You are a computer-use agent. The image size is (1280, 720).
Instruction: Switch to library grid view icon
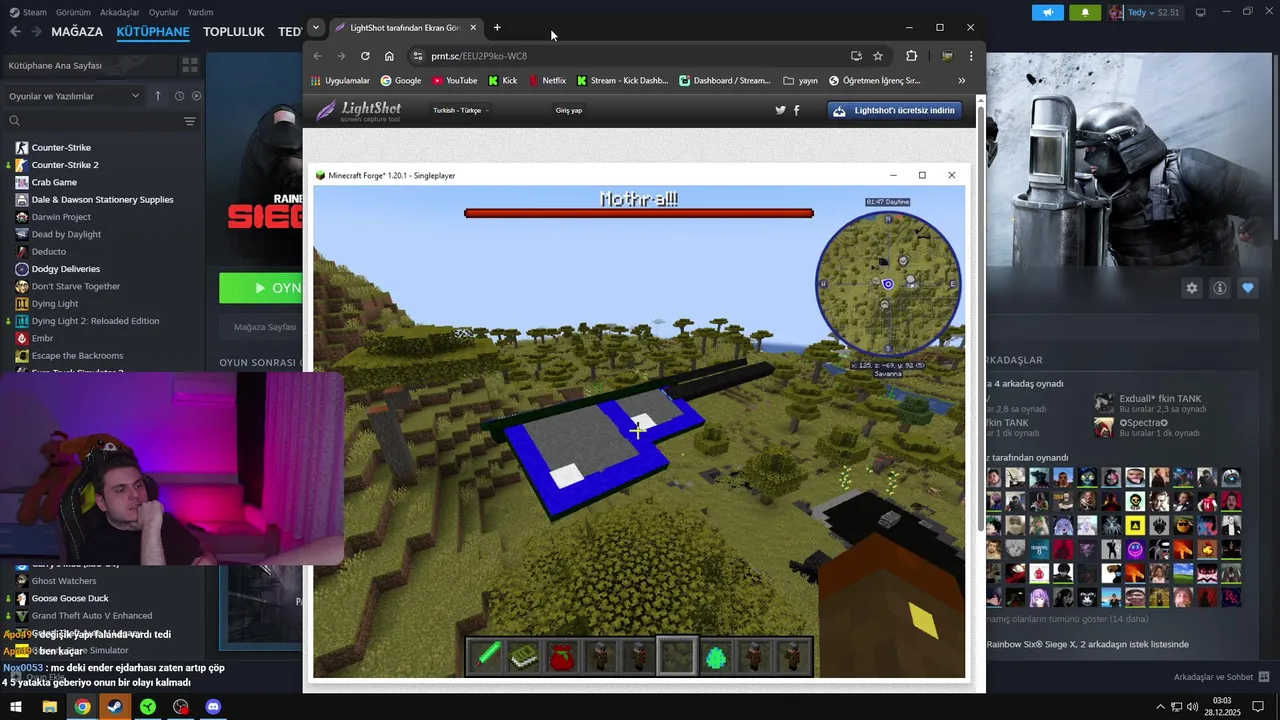point(189,65)
